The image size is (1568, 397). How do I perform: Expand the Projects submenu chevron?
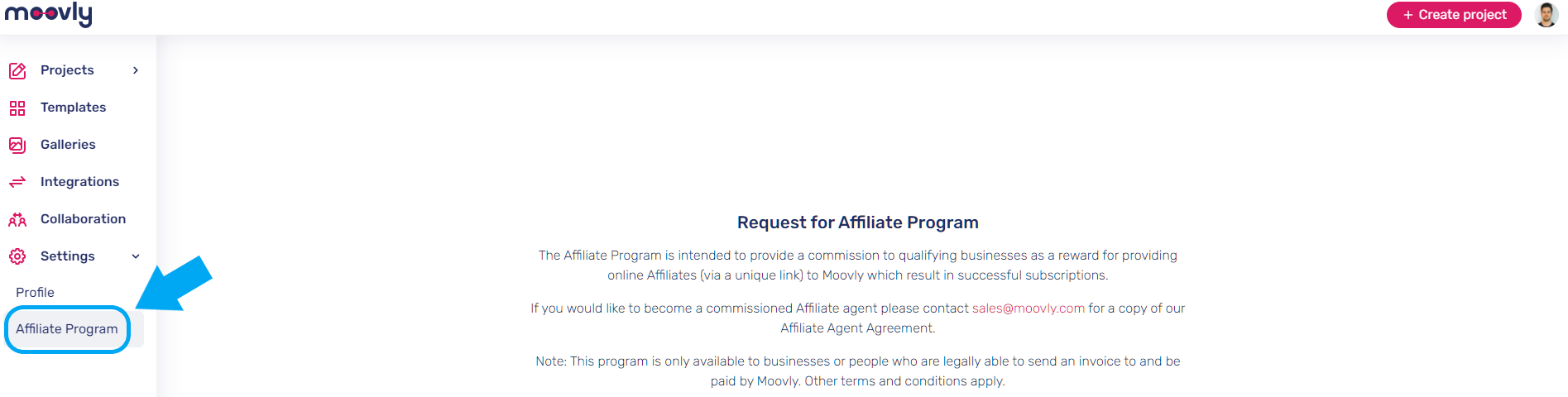(136, 70)
